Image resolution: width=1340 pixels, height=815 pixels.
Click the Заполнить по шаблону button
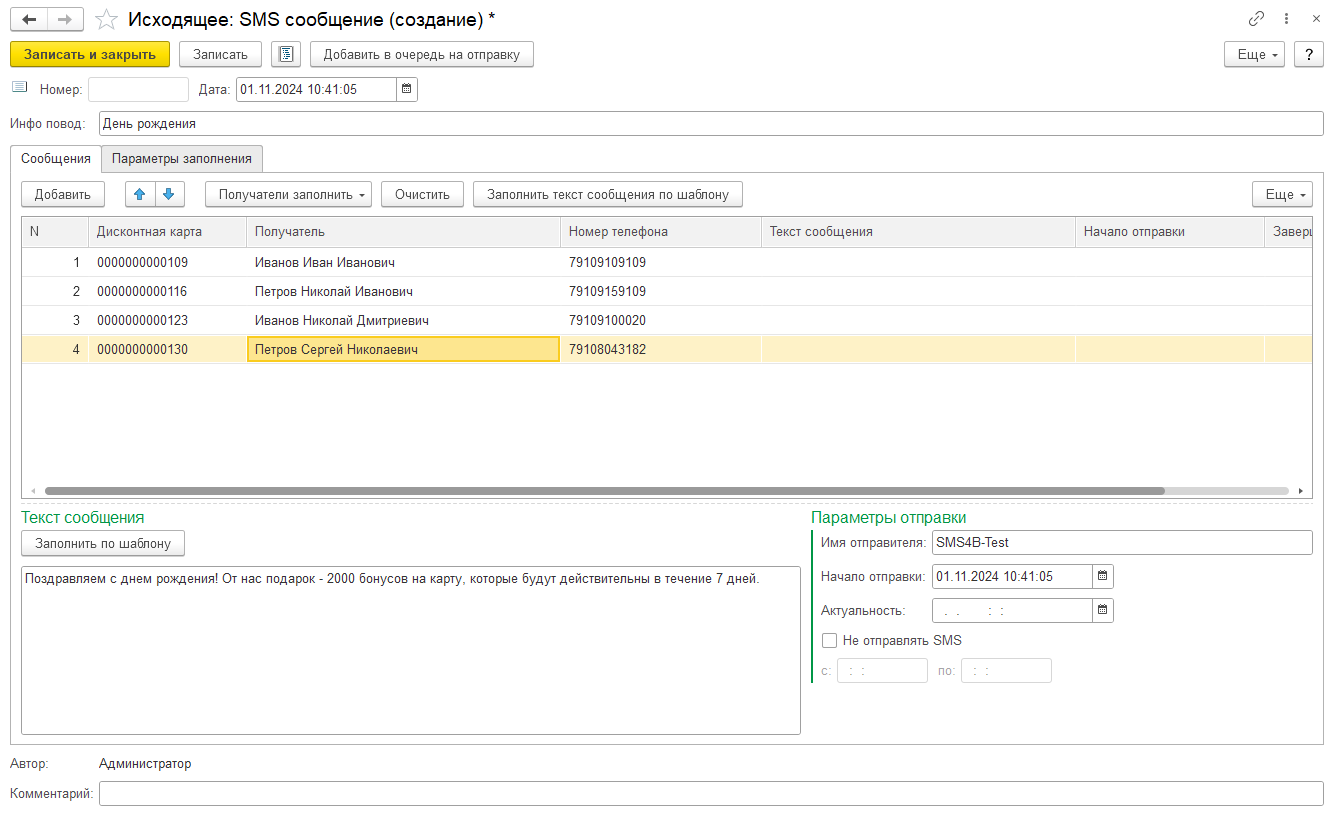point(103,544)
